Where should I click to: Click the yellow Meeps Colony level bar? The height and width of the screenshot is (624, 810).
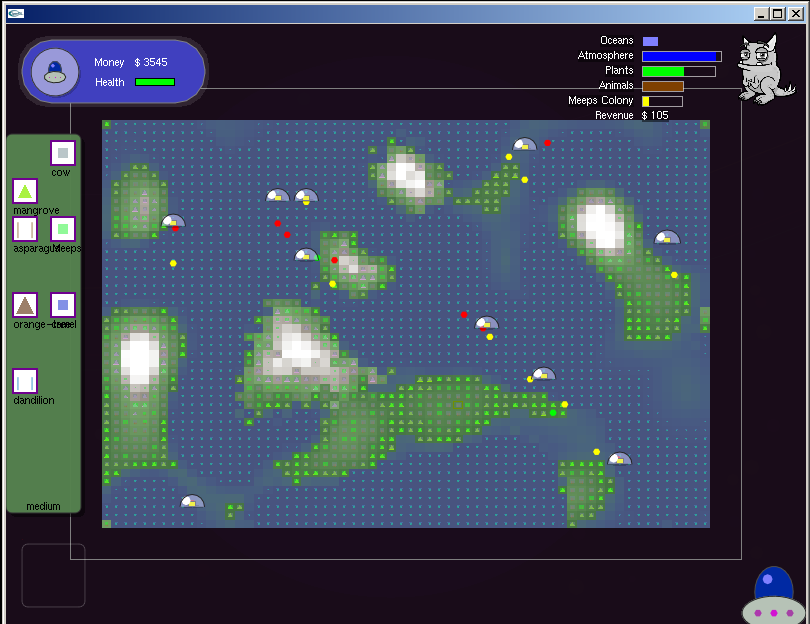pyautogui.click(x=645, y=100)
